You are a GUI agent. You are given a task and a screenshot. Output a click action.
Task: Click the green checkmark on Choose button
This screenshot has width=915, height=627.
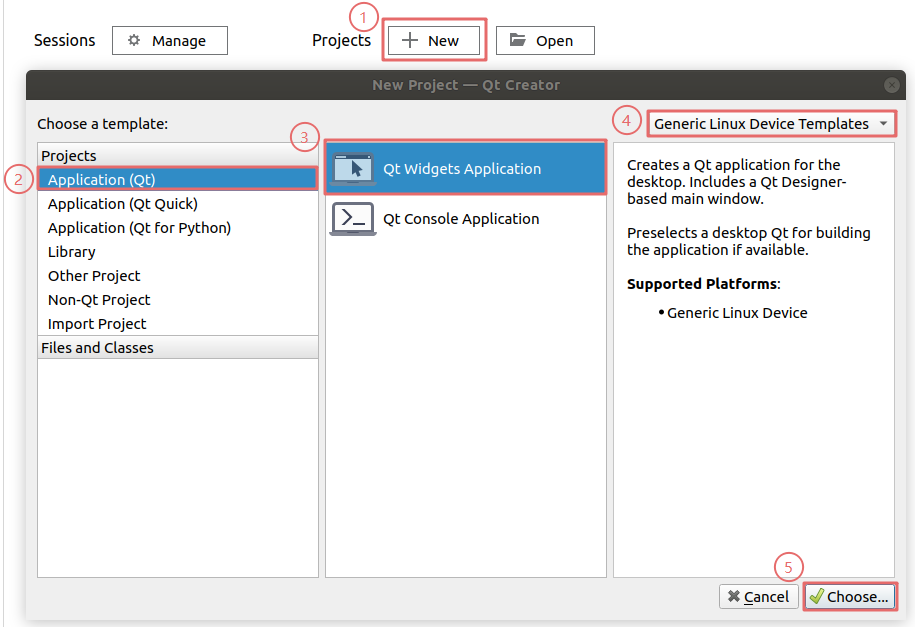click(x=816, y=597)
